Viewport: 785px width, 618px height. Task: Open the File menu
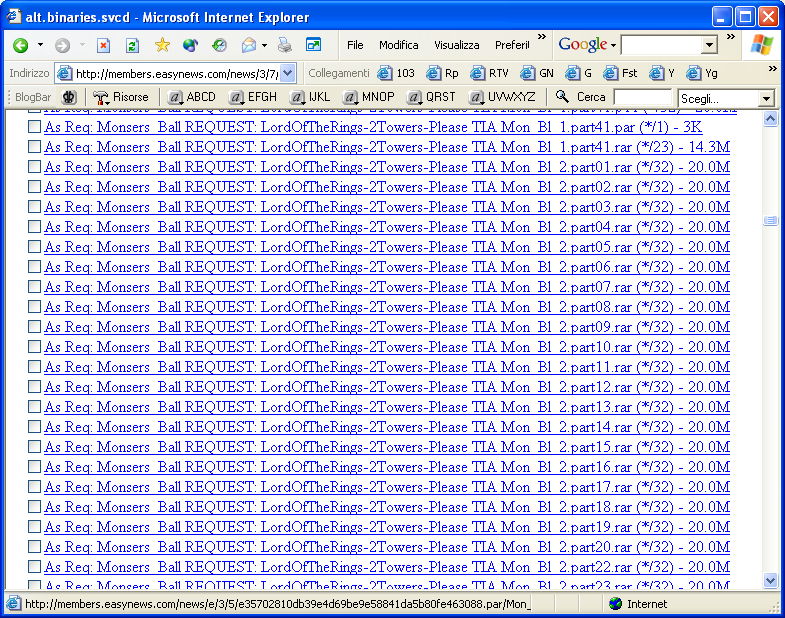coord(355,45)
